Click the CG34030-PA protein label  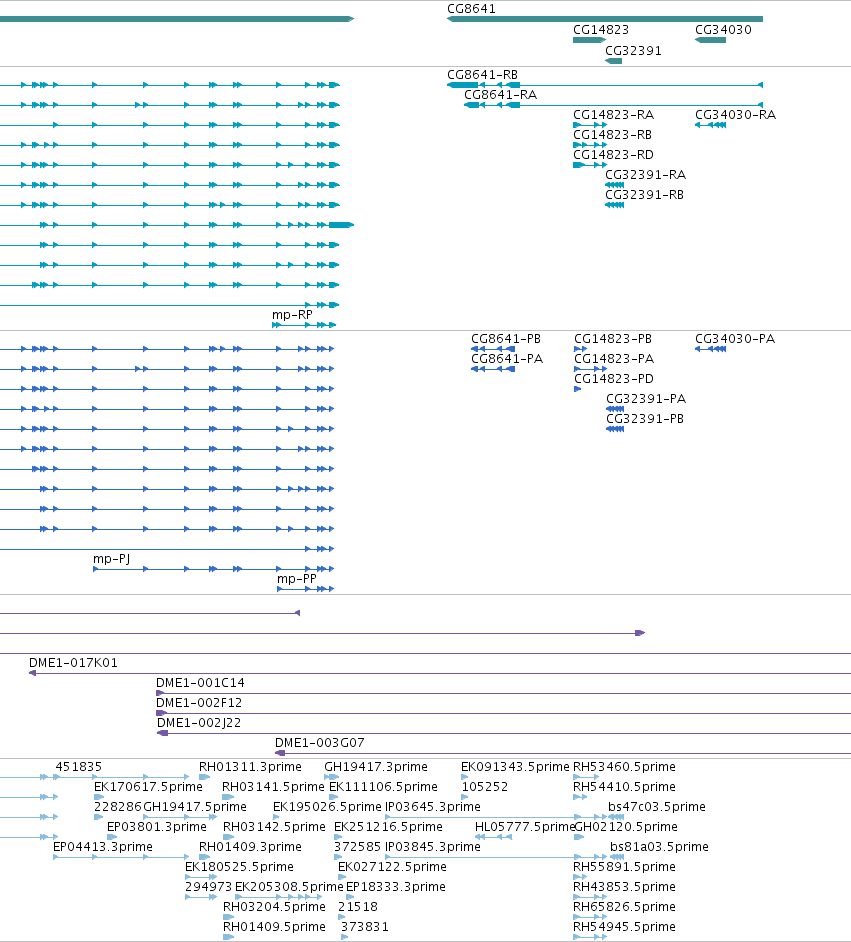pyautogui.click(x=734, y=339)
